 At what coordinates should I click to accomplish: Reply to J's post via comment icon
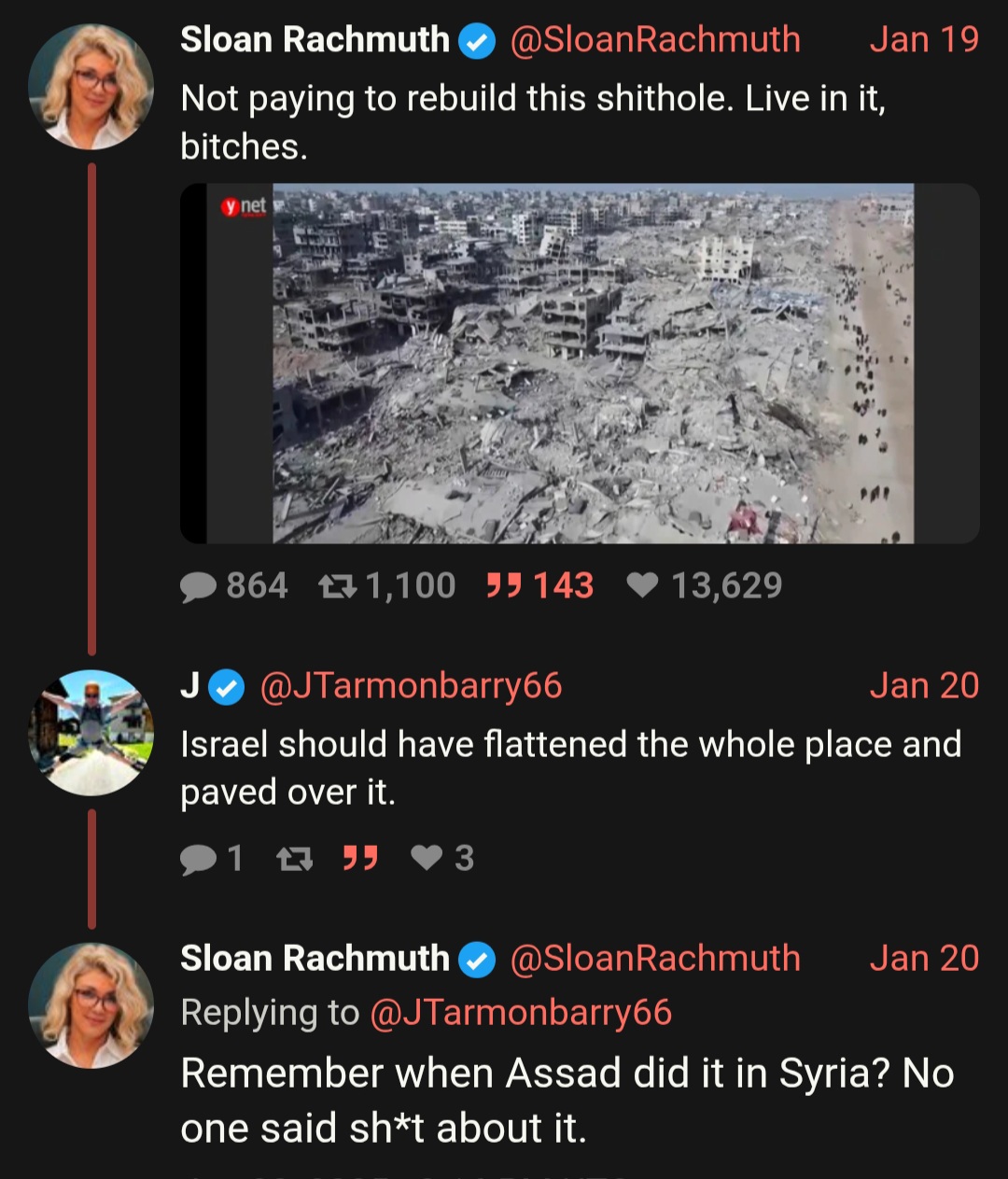tap(212, 858)
